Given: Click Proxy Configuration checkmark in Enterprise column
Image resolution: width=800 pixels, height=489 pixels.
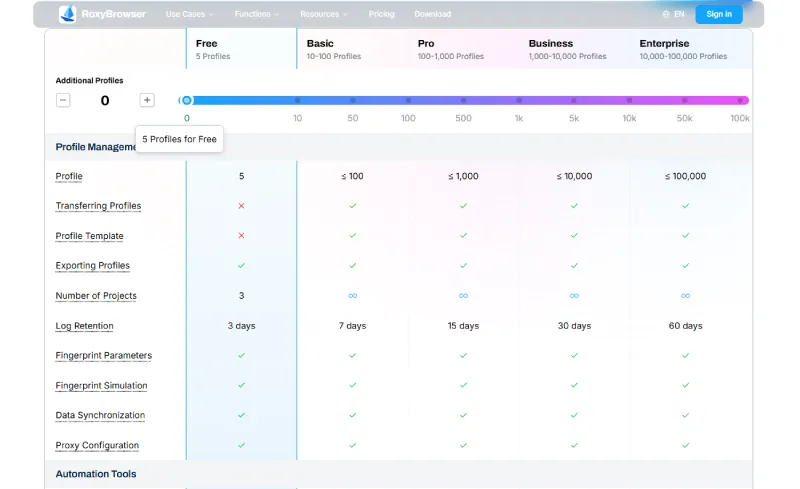Looking at the screenshot, I should point(686,445).
